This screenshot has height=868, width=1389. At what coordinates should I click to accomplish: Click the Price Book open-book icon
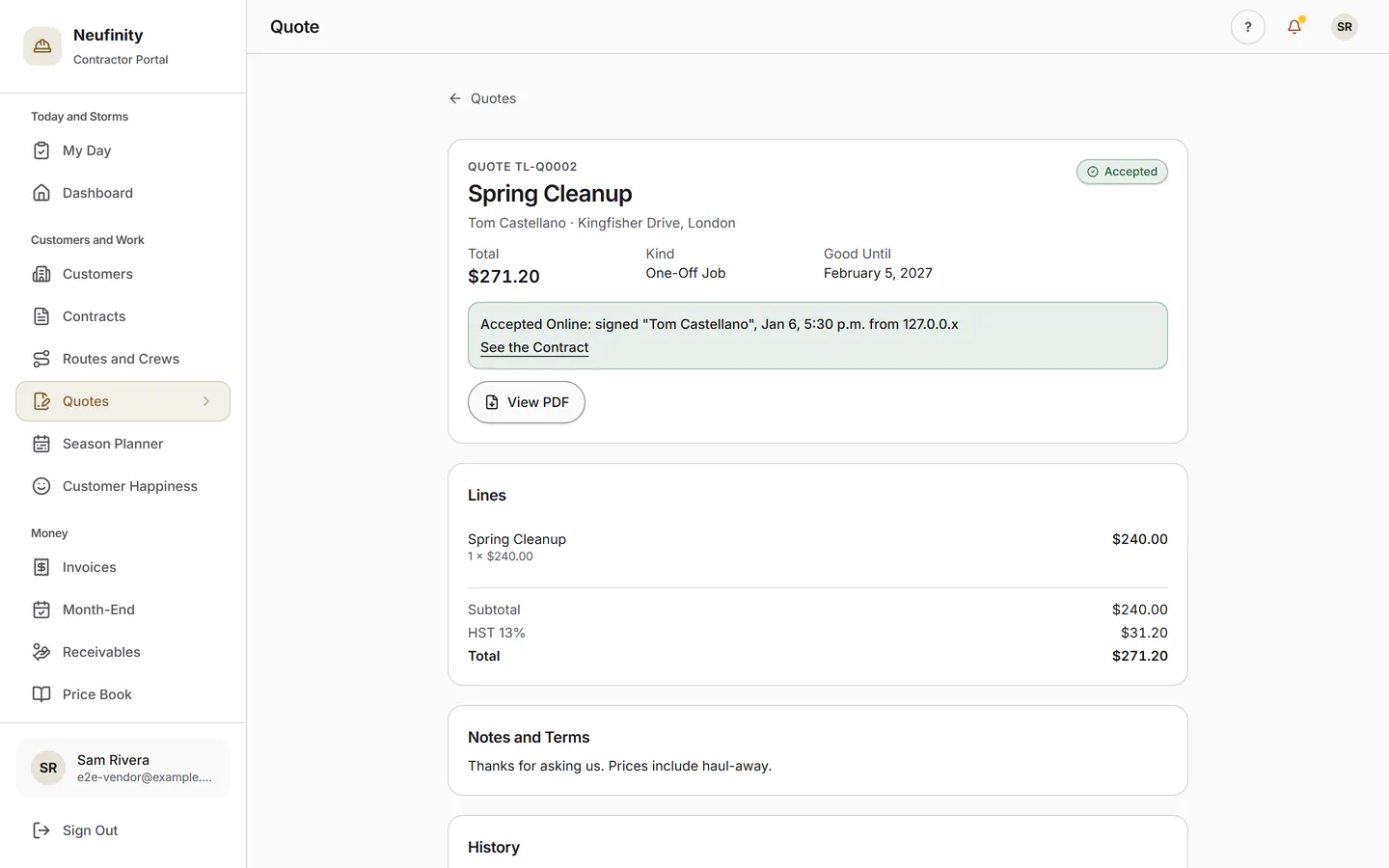pyautogui.click(x=41, y=694)
